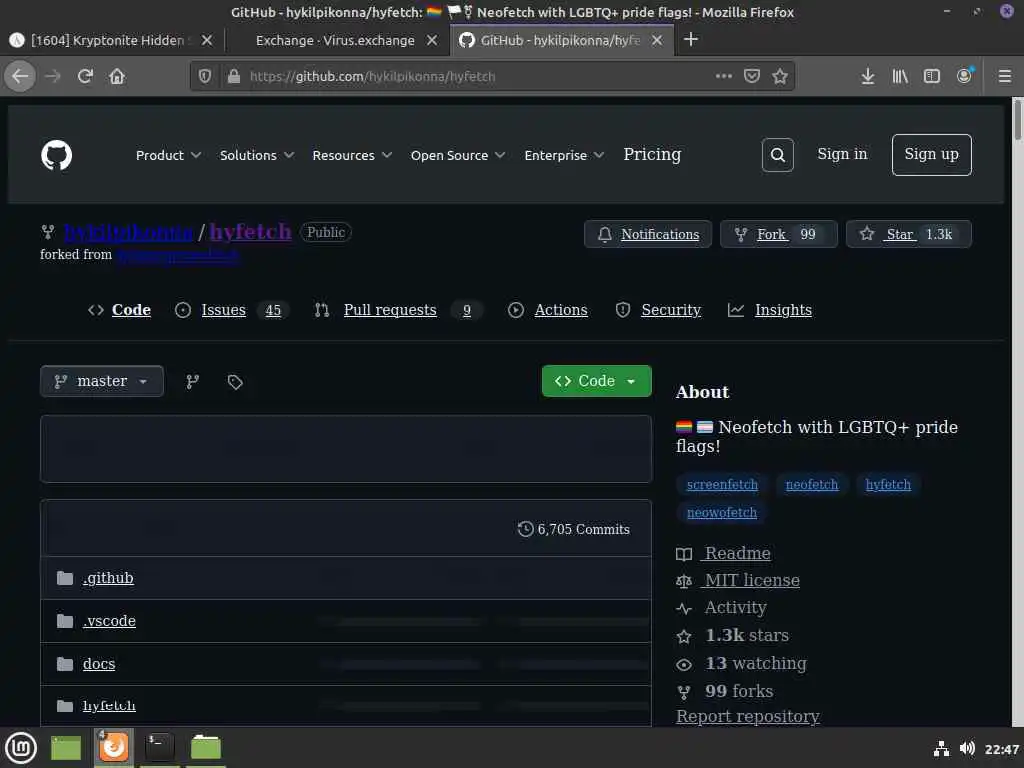Show desktop via green taskbar icon
The height and width of the screenshot is (768, 1024).
[x=66, y=747]
